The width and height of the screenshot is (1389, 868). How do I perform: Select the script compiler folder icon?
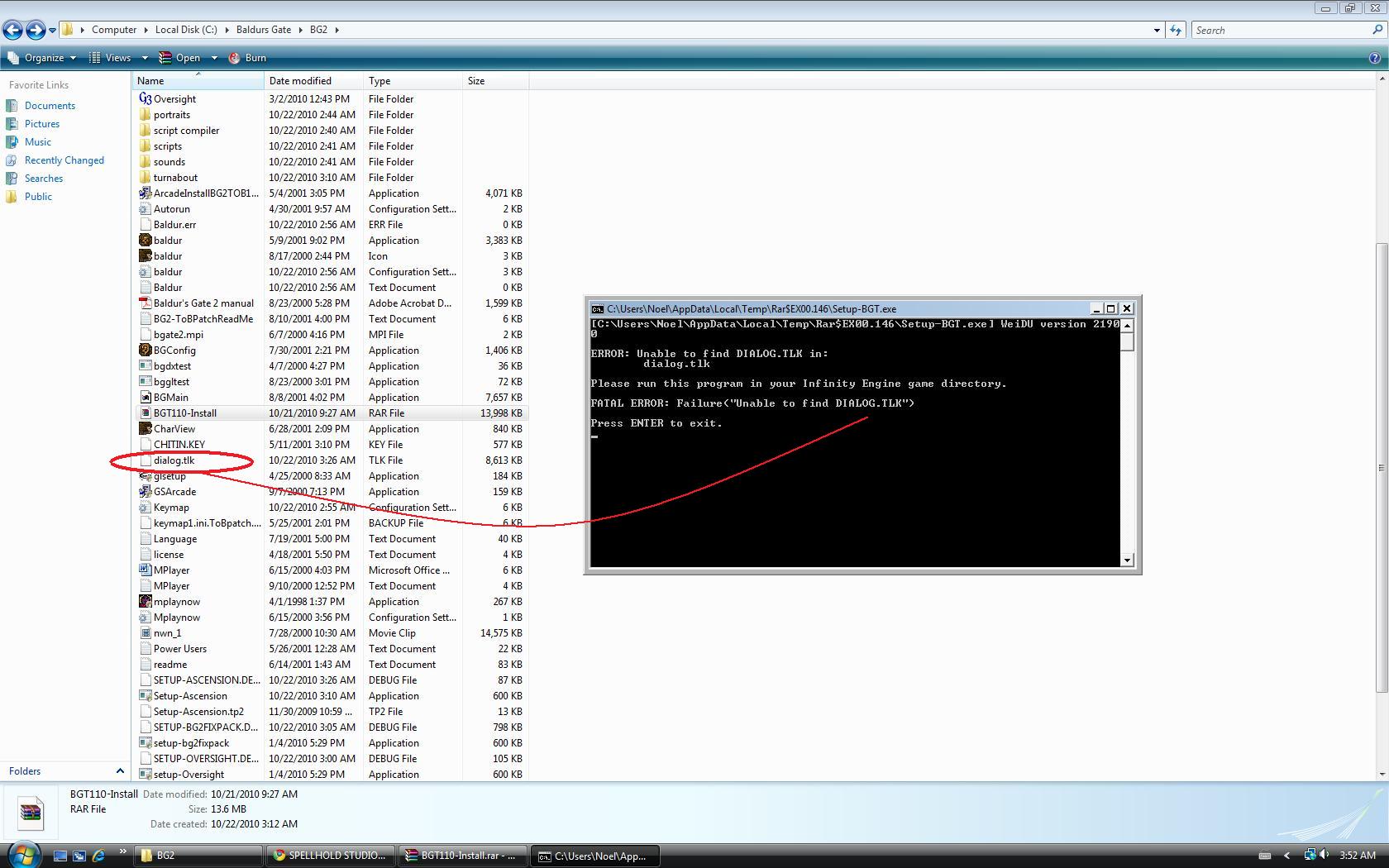[146, 131]
